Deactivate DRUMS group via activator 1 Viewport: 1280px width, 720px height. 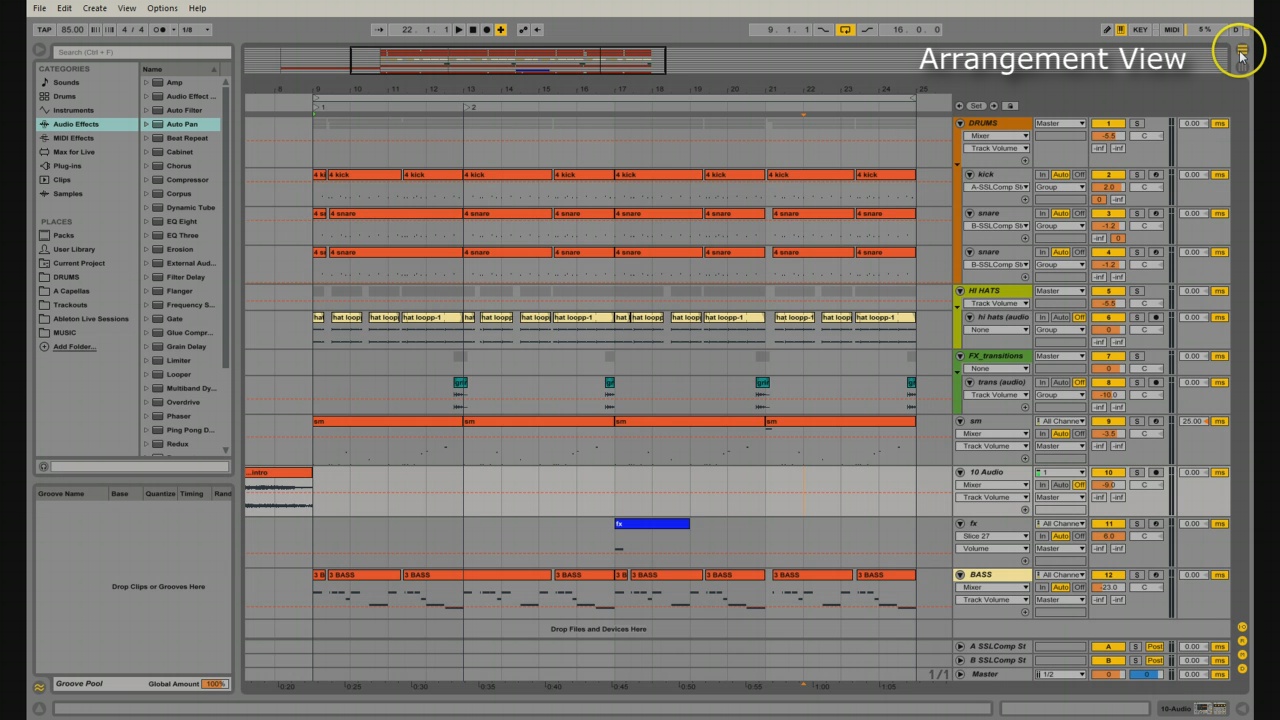[1108, 124]
